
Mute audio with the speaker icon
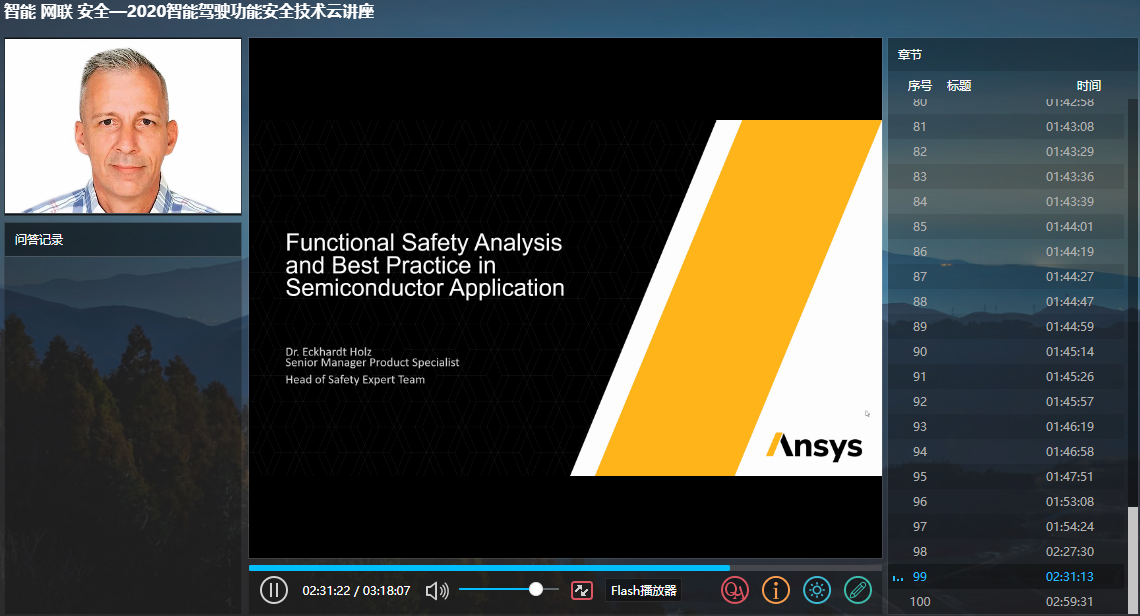pyautogui.click(x=437, y=591)
